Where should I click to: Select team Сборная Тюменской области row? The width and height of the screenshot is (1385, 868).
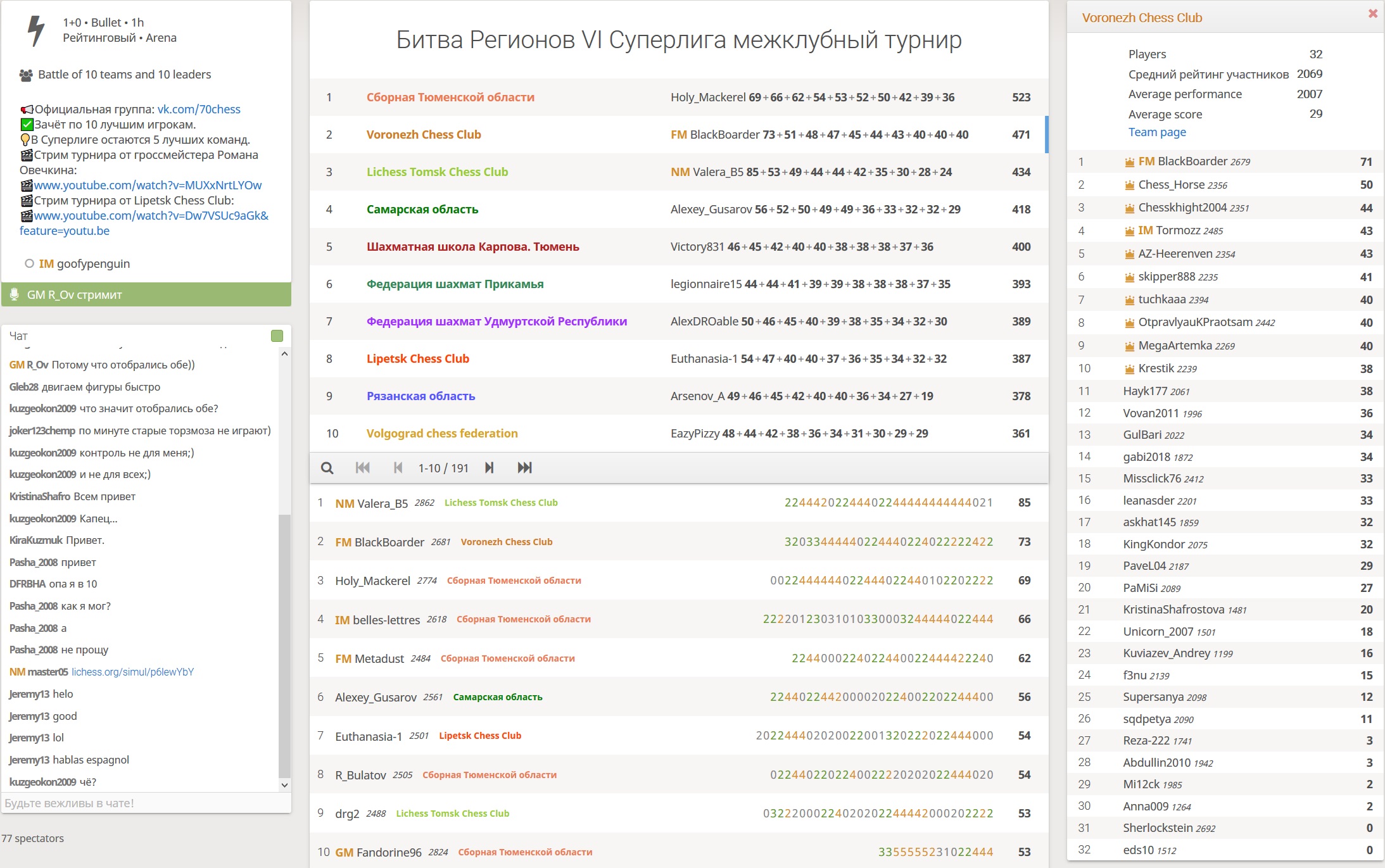[679, 97]
